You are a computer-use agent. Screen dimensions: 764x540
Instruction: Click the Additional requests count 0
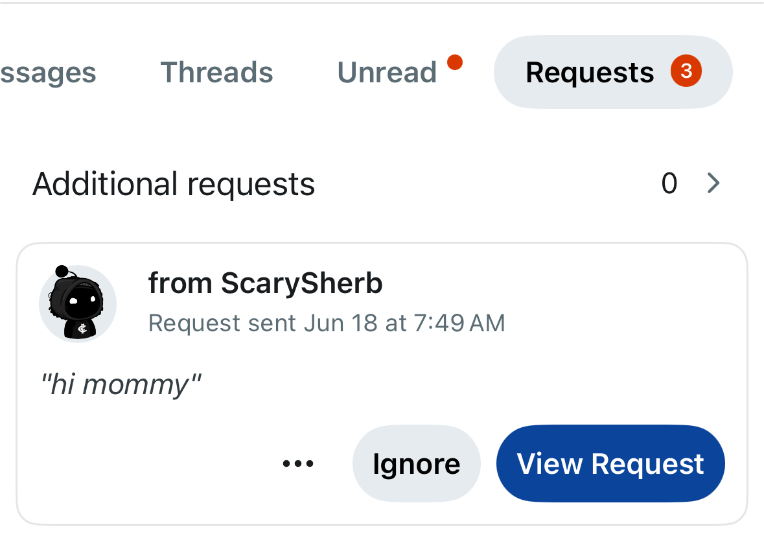click(669, 184)
